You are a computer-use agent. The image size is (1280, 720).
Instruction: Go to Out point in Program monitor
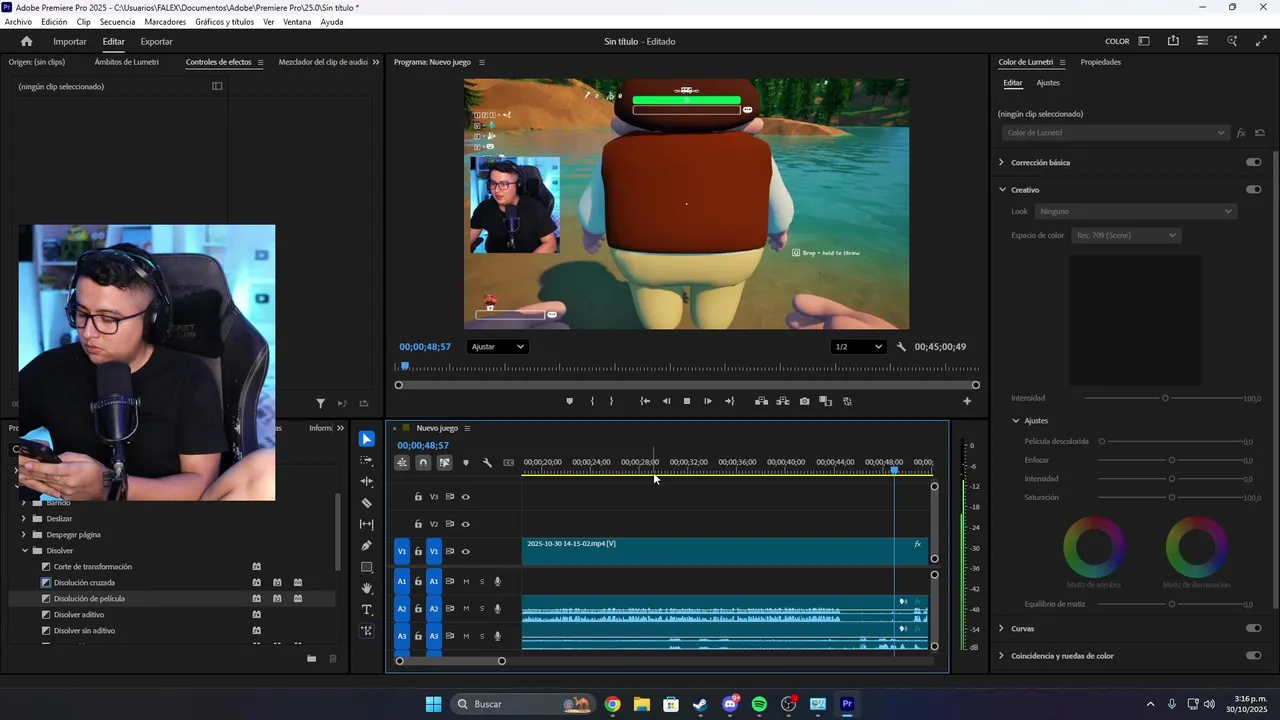[730, 401]
